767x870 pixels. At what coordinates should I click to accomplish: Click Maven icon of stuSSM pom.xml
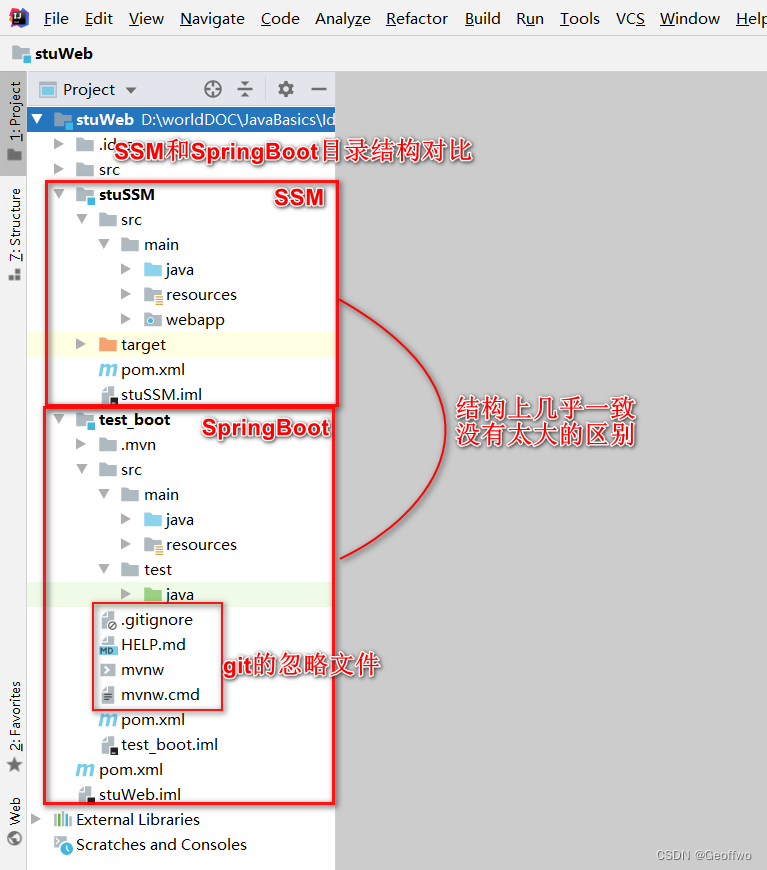point(108,370)
